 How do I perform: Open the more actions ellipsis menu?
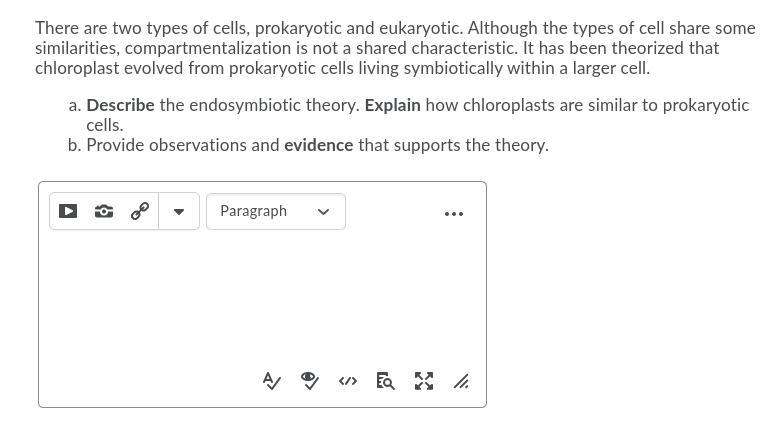pyautogui.click(x=453, y=213)
